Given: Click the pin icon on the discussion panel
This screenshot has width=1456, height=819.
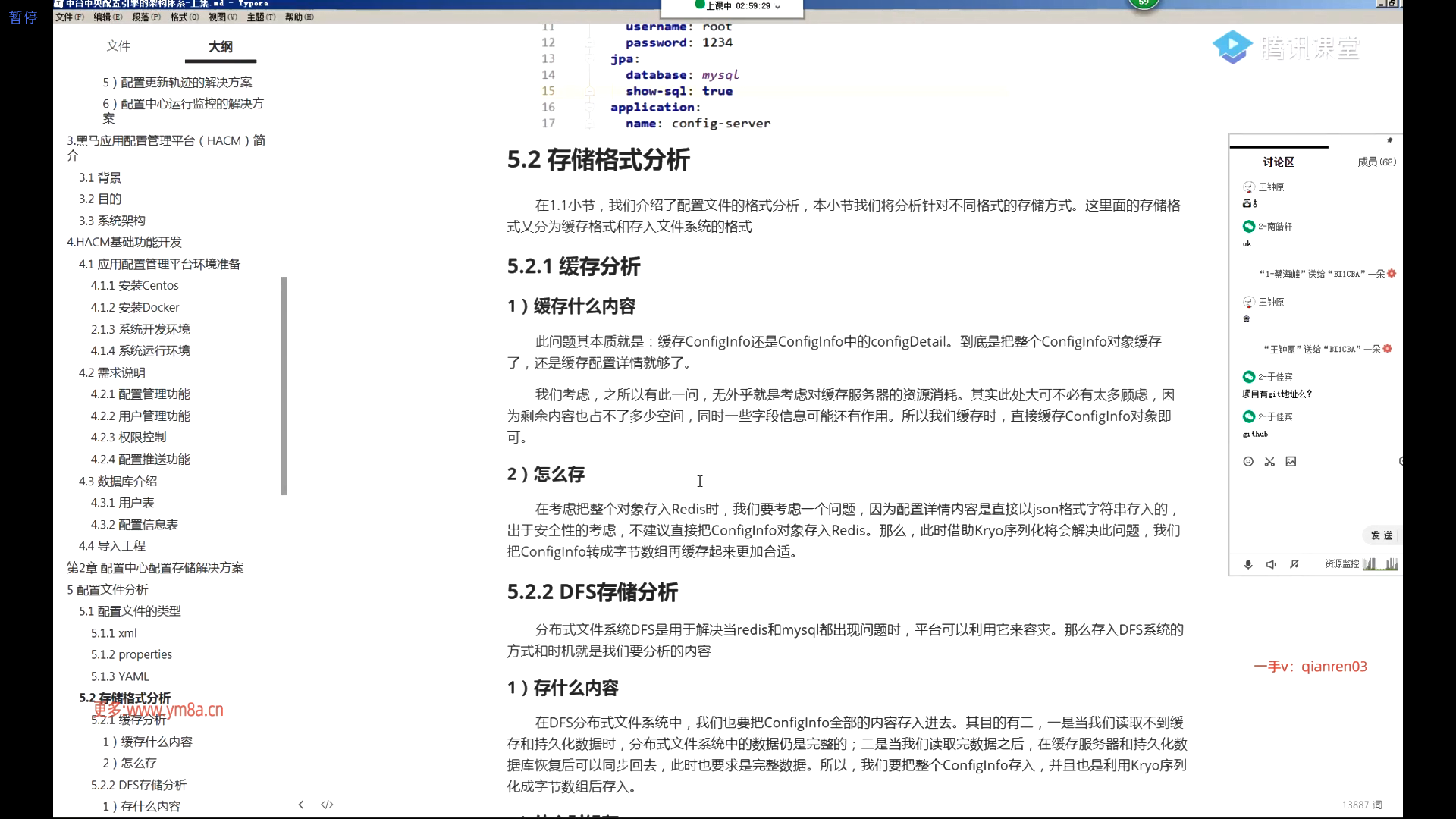Looking at the screenshot, I should click(x=1389, y=140).
